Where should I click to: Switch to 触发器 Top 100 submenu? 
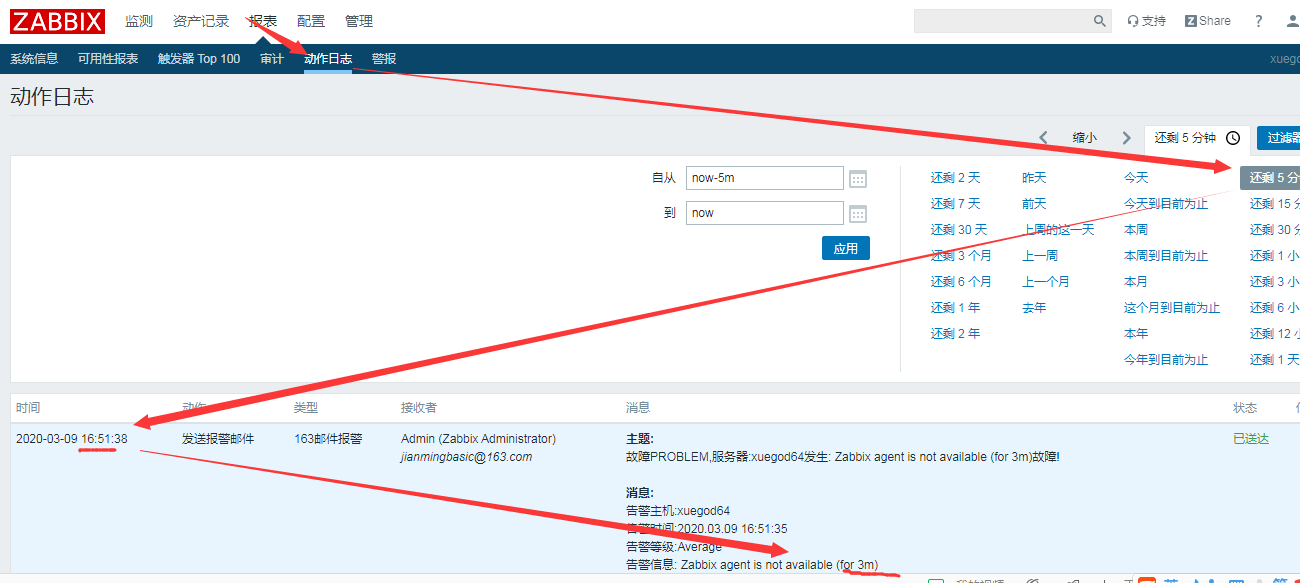(199, 59)
